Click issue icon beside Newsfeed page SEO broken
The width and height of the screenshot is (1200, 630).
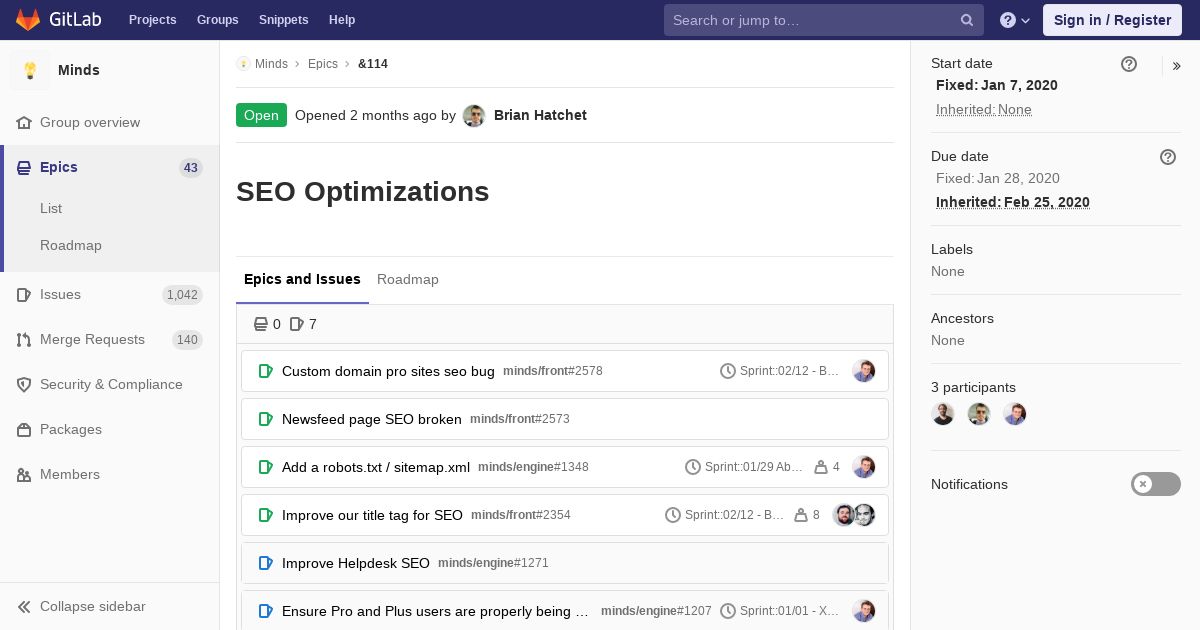(265, 419)
